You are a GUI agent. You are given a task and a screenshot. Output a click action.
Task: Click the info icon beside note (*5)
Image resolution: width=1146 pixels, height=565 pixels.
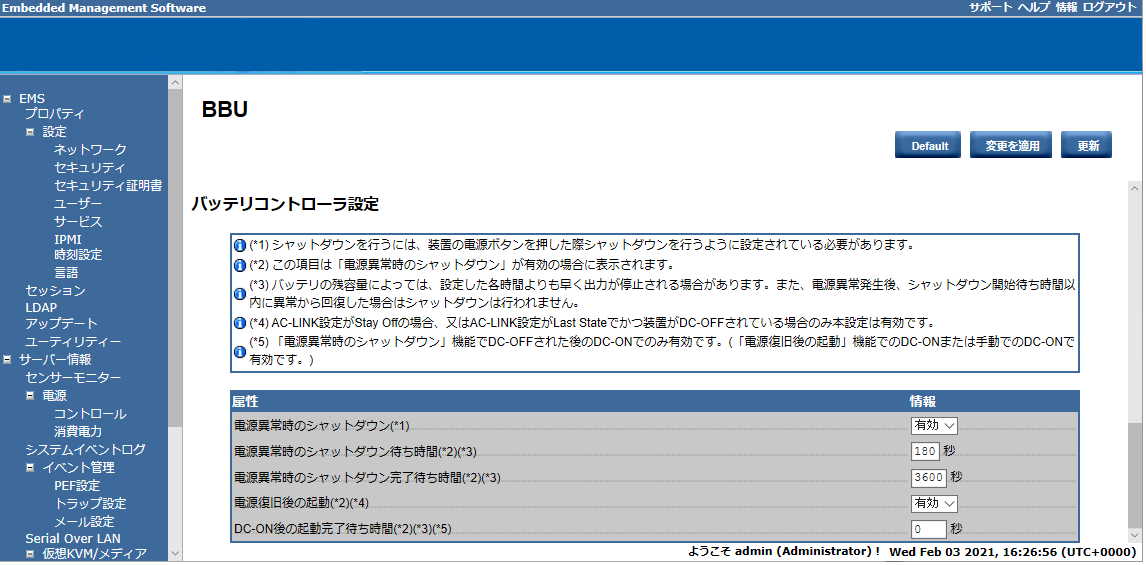coord(240,351)
